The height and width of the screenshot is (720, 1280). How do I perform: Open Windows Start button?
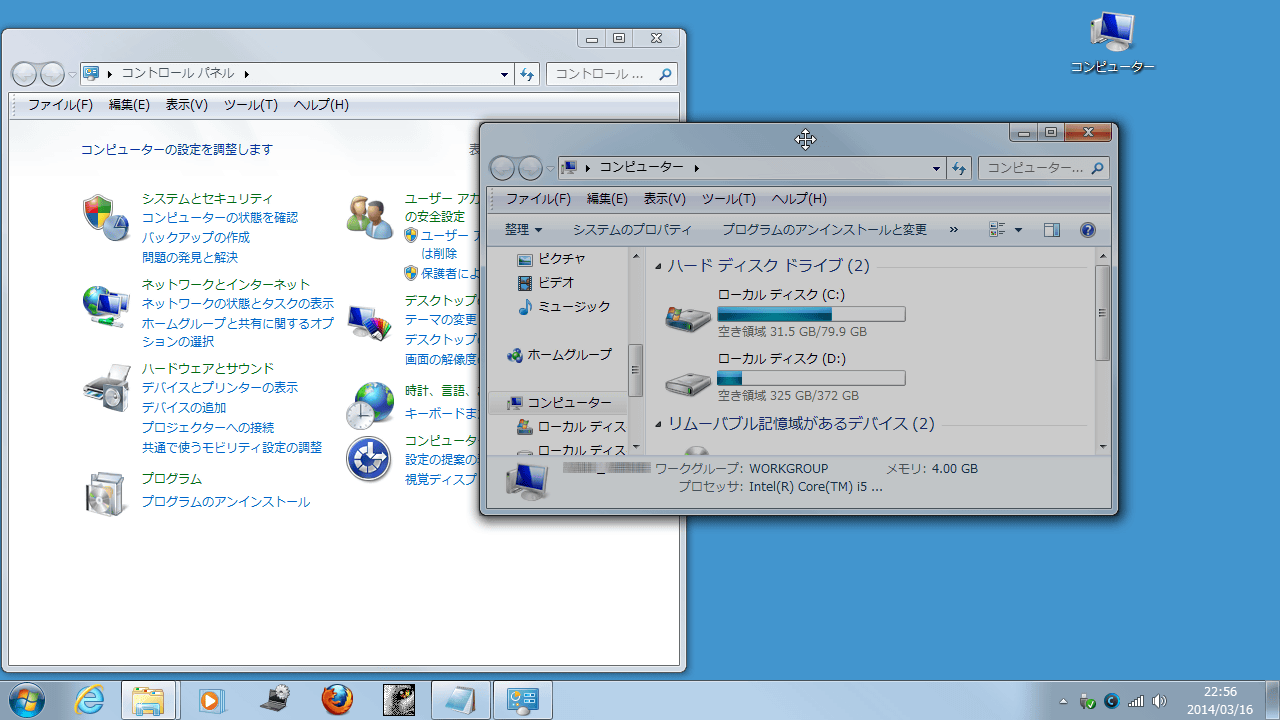25,700
